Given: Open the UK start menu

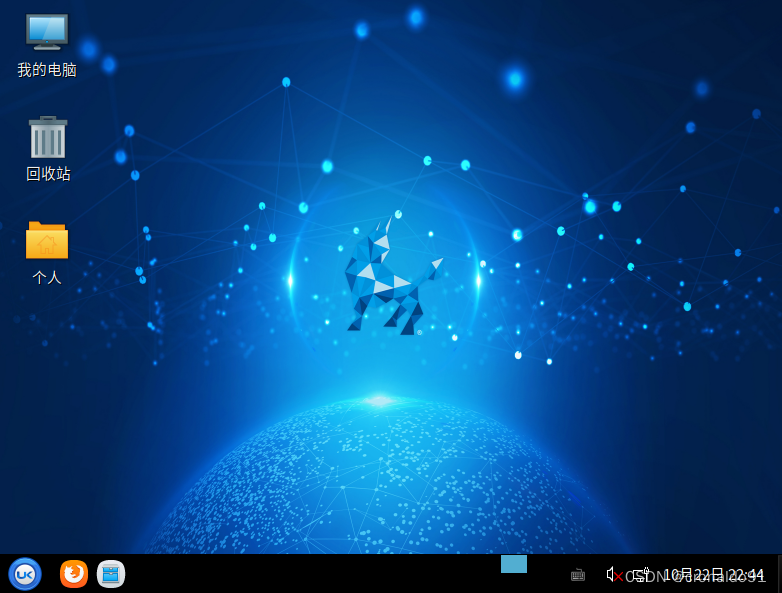Looking at the screenshot, I should click(x=25, y=574).
